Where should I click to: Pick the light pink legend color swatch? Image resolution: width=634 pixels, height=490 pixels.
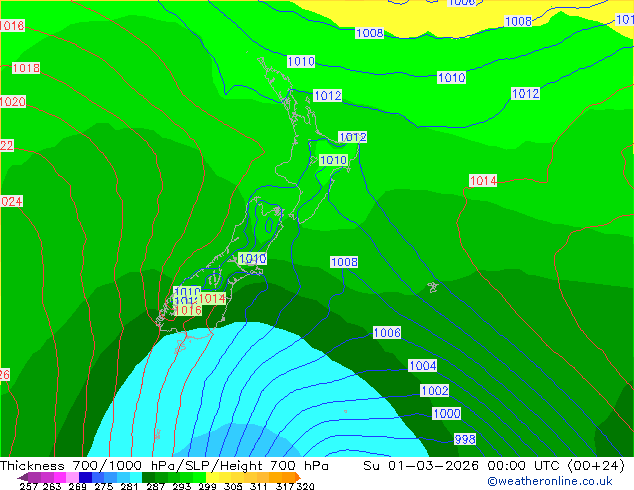pos(72,477)
